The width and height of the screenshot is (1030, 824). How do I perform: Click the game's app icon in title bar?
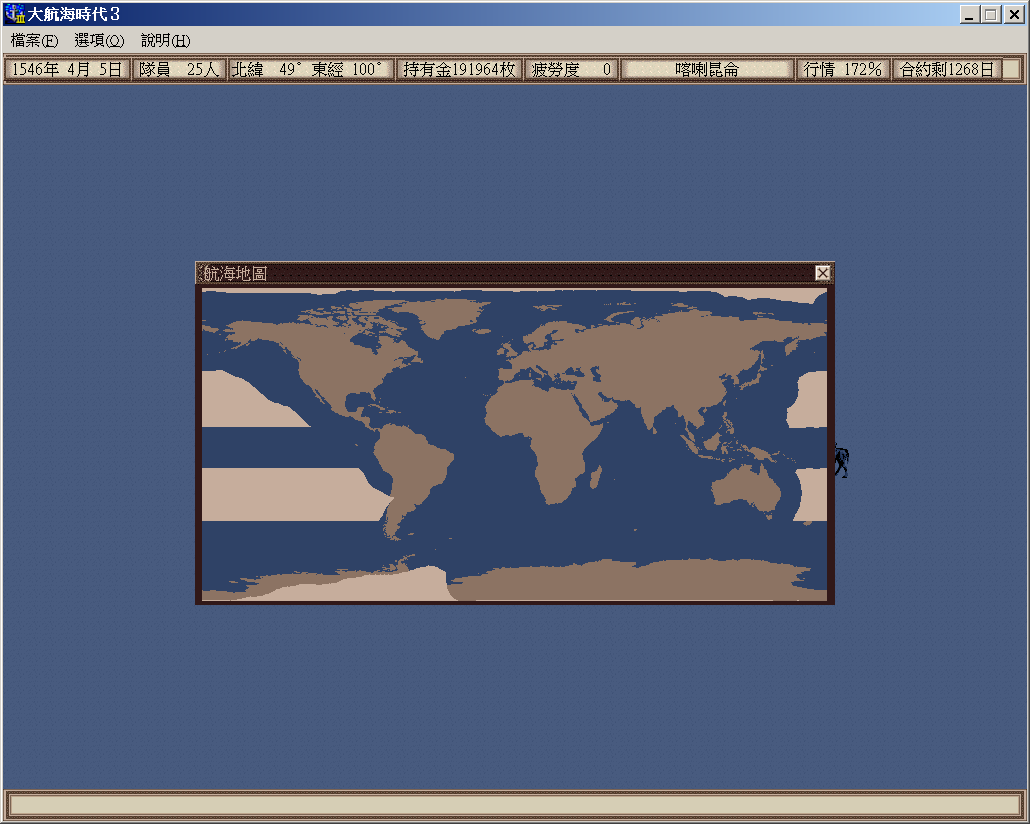click(x=15, y=14)
